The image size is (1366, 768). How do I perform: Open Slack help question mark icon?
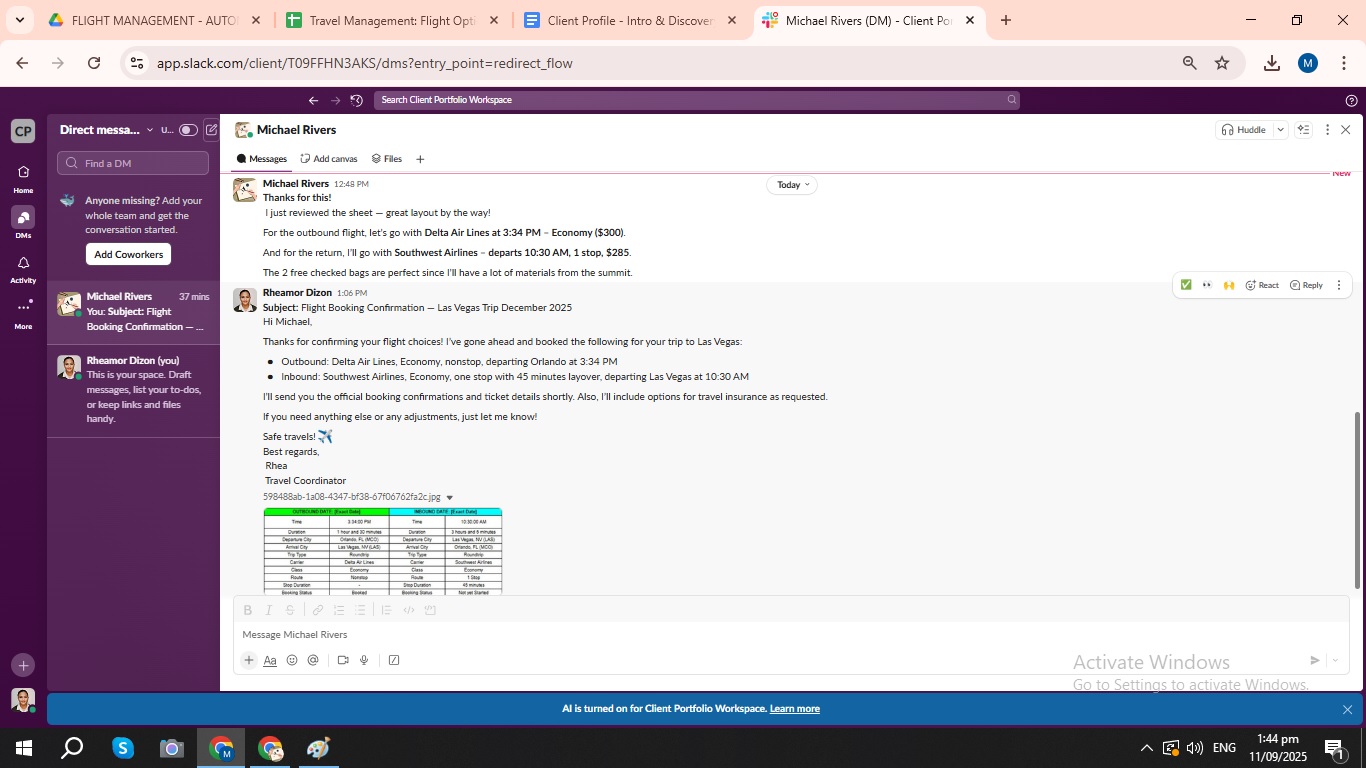point(1352,100)
